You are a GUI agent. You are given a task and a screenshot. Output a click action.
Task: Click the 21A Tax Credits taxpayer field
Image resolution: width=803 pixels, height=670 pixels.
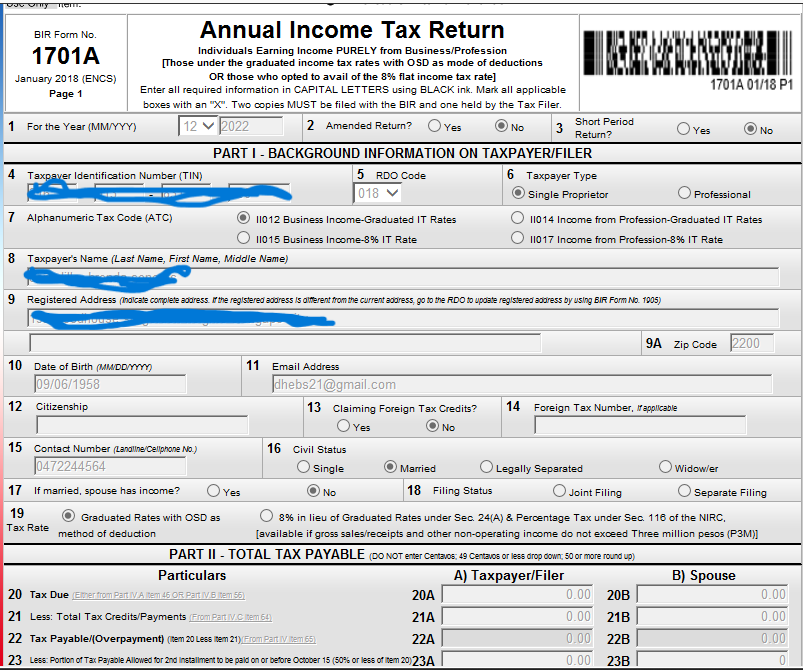(x=517, y=616)
